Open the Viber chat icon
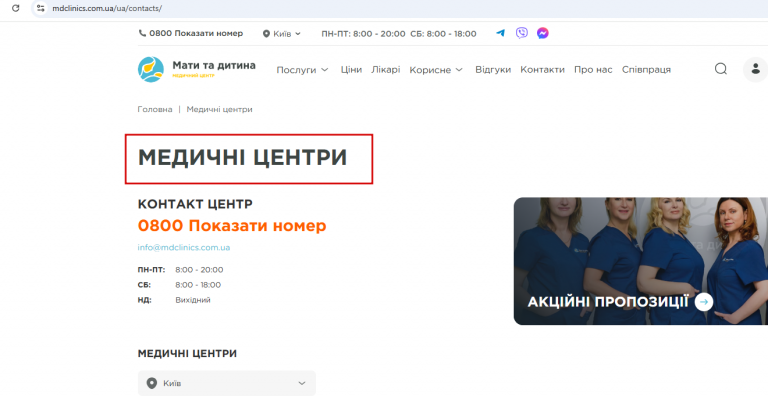The height and width of the screenshot is (396, 768). pyautogui.click(x=522, y=33)
